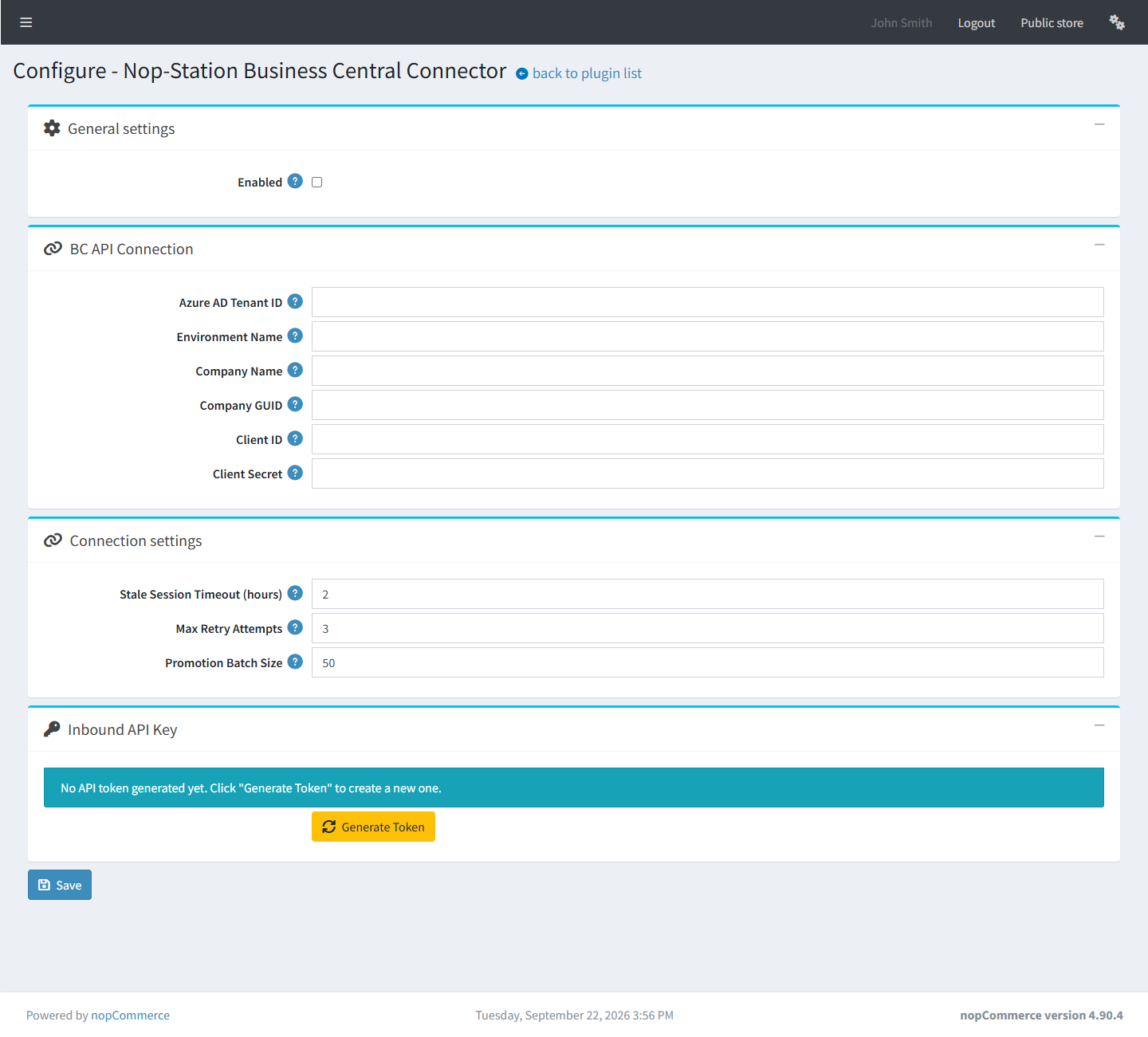
Task: Click the 'No API token generated yet' notice
Action: point(573,788)
